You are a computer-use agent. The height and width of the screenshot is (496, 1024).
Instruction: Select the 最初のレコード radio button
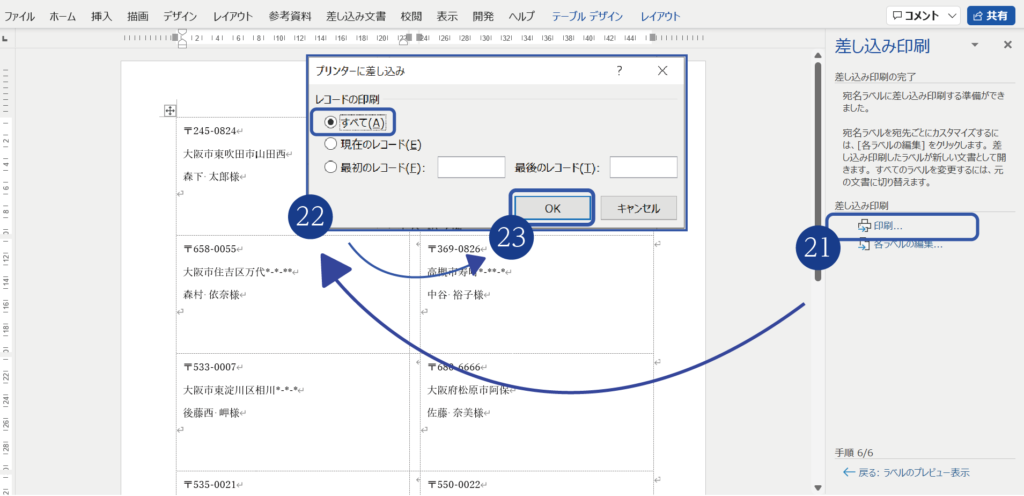[331, 167]
